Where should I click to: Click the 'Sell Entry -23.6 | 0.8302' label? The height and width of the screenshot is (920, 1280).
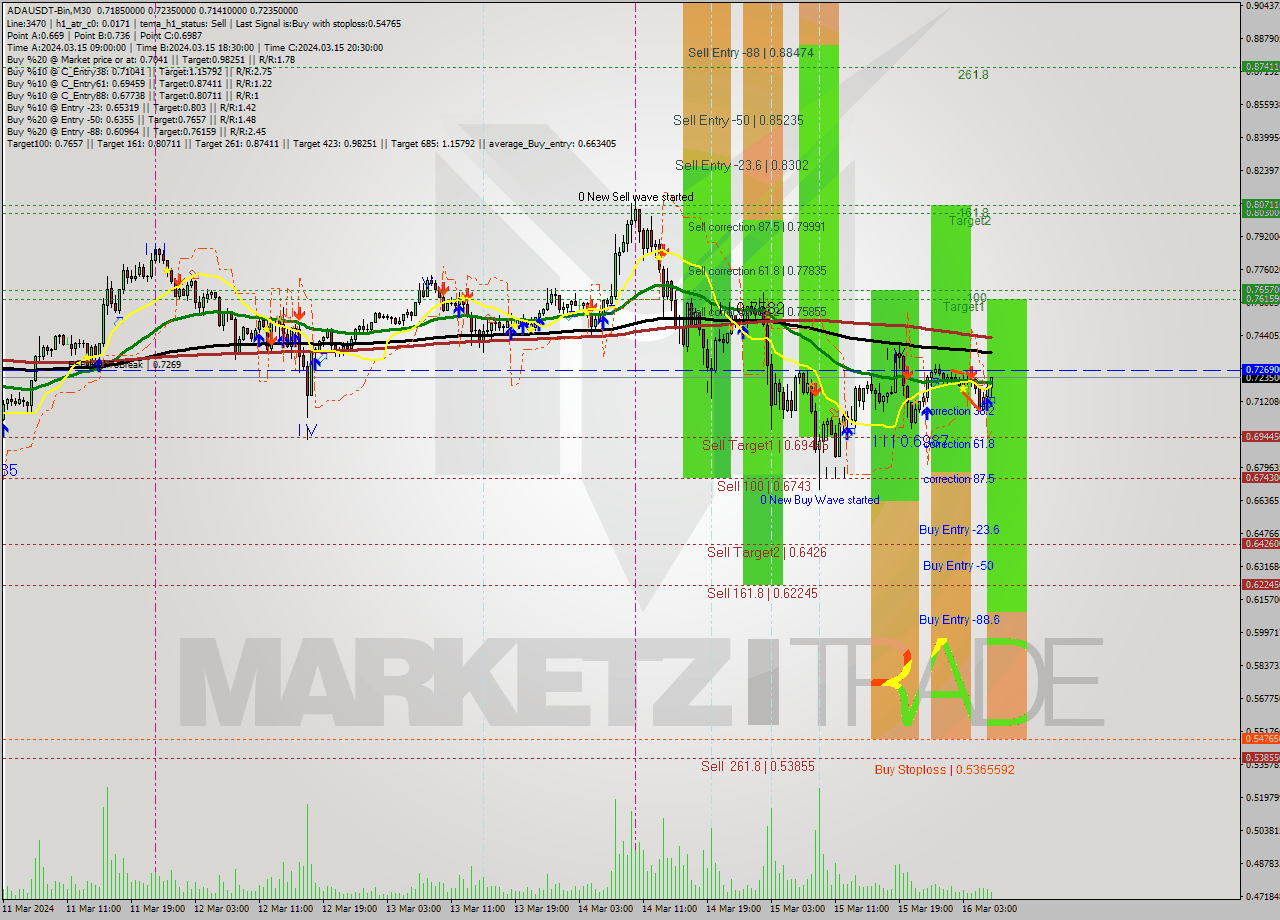click(x=742, y=165)
